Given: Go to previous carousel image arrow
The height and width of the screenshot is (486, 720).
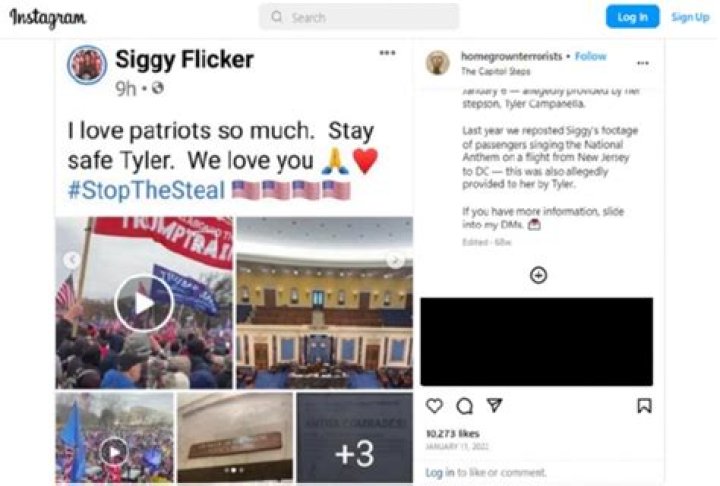Looking at the screenshot, I should (72, 260).
